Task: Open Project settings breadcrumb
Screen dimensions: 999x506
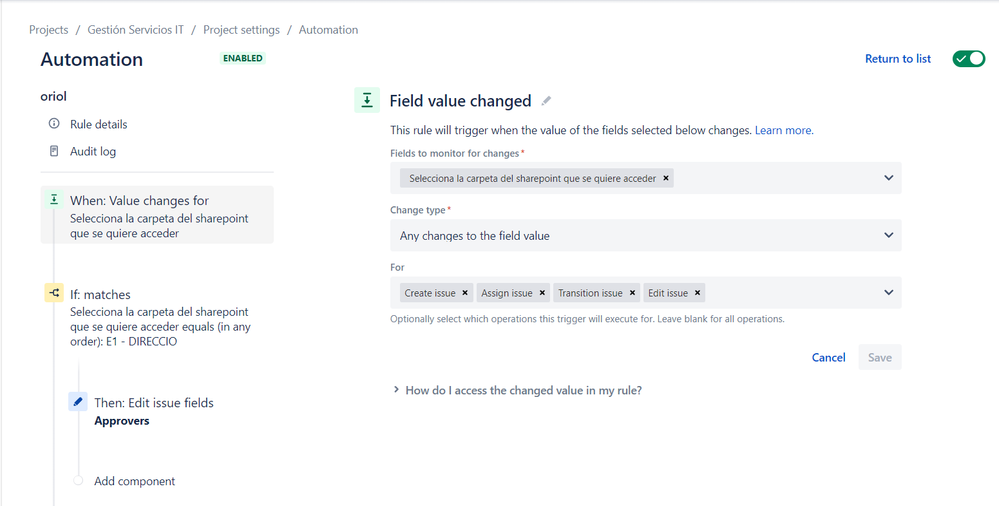Action: click(241, 30)
